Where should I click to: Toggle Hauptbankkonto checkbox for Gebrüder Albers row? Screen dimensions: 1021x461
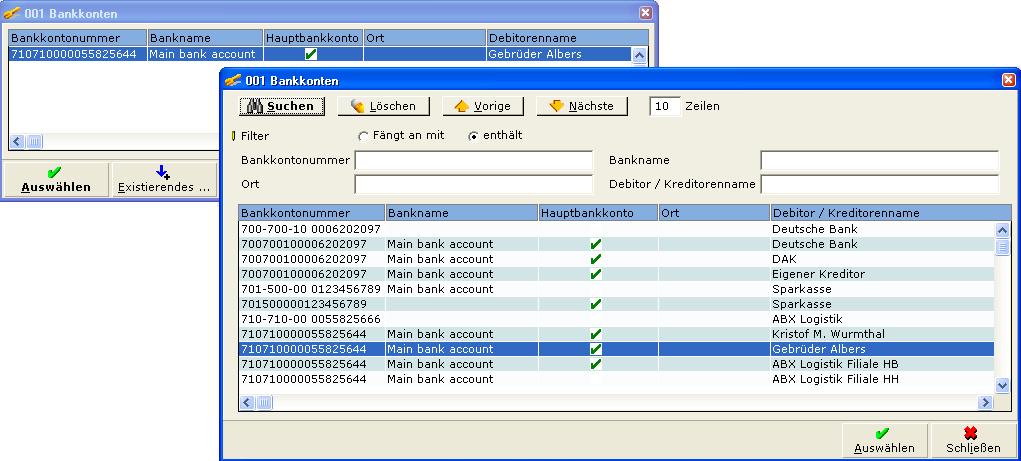tap(596, 349)
